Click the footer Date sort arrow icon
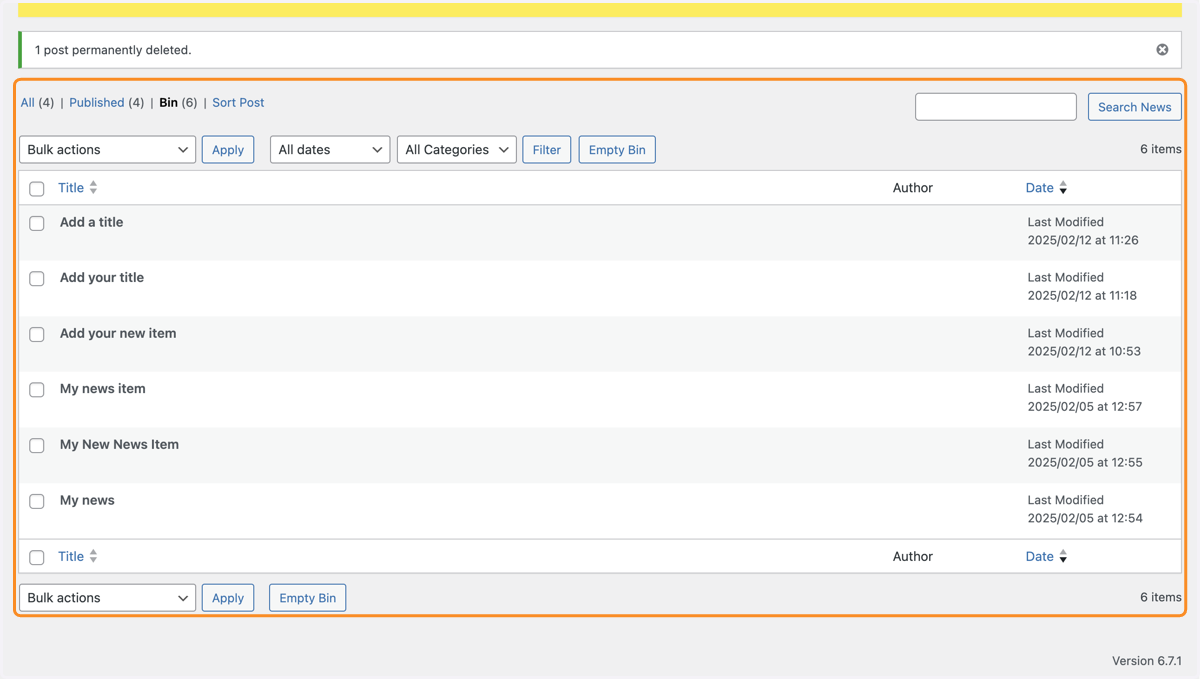This screenshot has width=1200, height=679. click(x=1063, y=556)
